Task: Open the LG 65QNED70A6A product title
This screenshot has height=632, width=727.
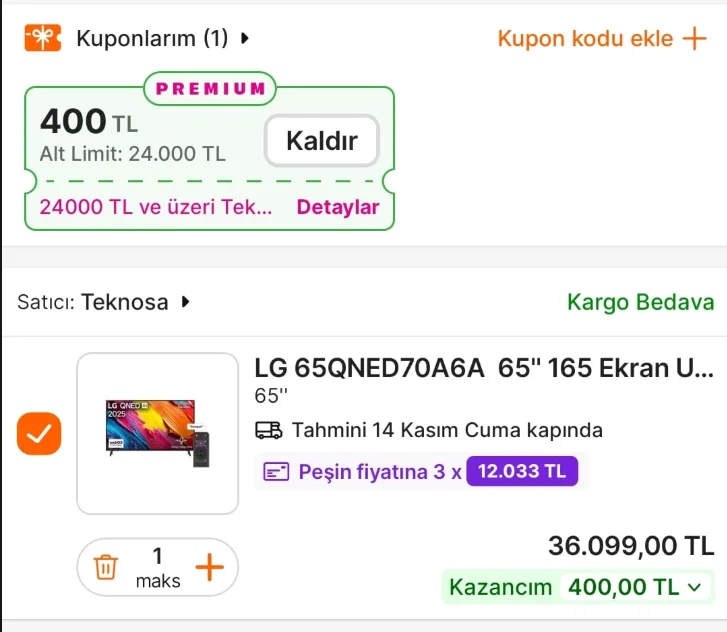Action: point(484,368)
